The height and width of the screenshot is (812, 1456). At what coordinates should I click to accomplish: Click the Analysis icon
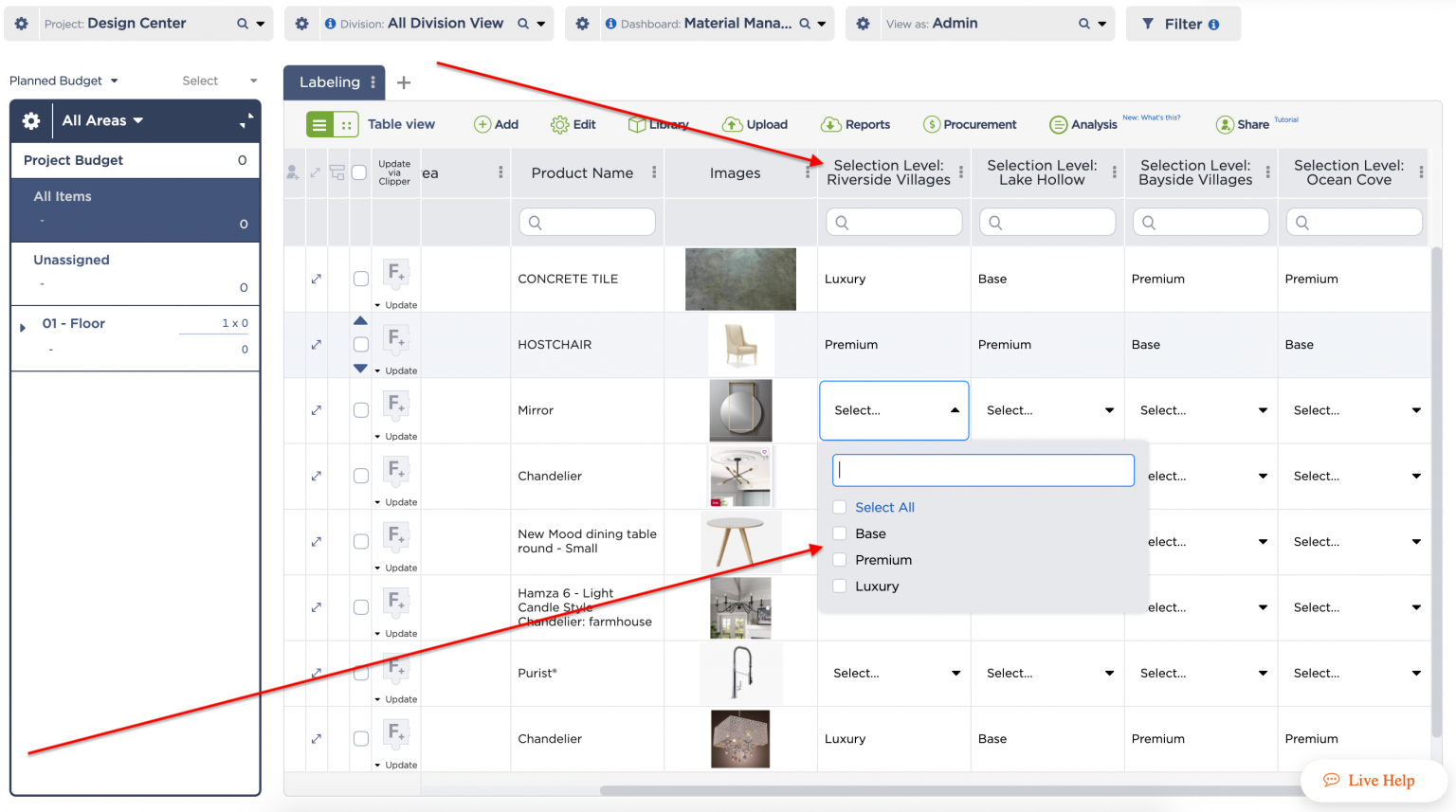(1058, 124)
